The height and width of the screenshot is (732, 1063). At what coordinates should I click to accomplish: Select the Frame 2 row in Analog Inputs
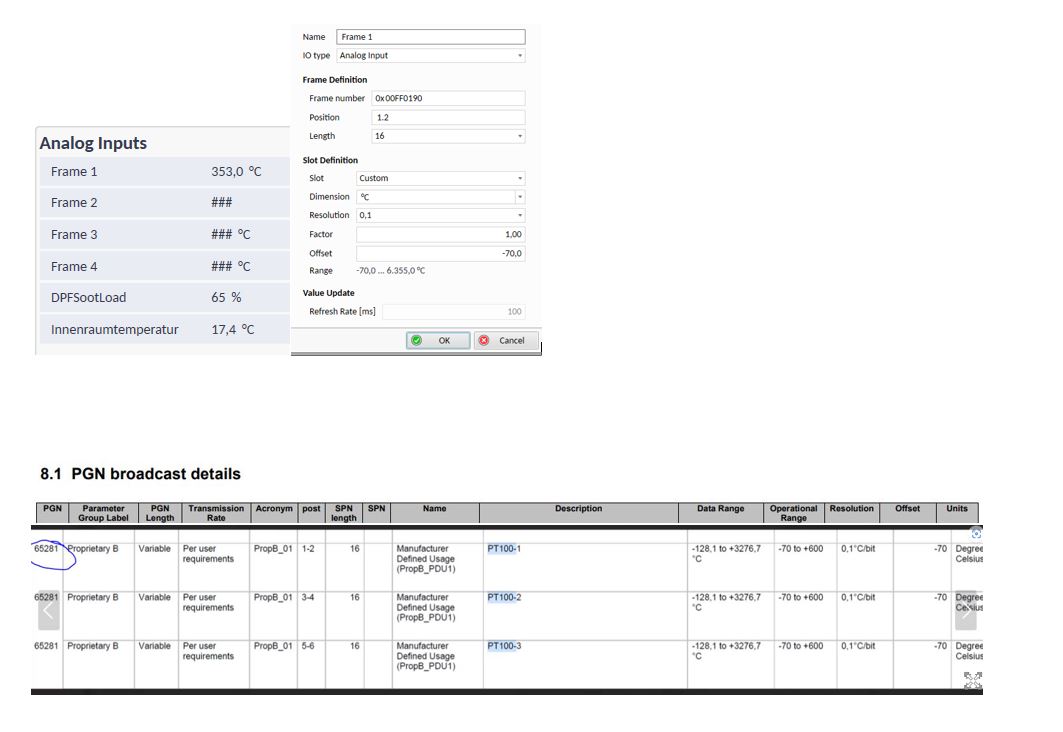164,203
